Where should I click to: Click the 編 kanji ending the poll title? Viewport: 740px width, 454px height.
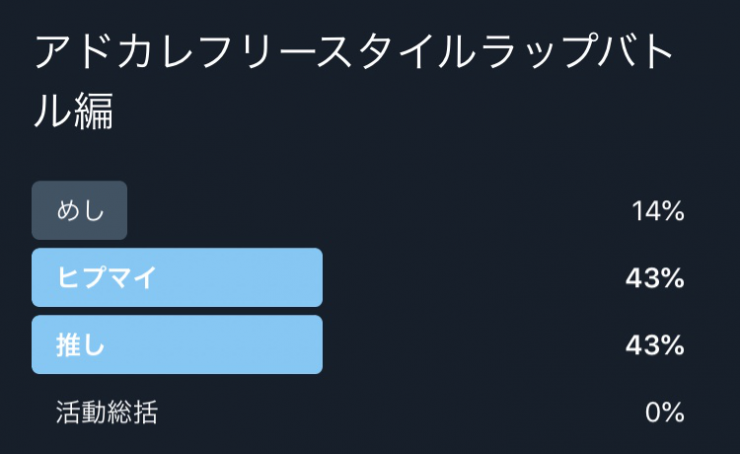pos(93,111)
